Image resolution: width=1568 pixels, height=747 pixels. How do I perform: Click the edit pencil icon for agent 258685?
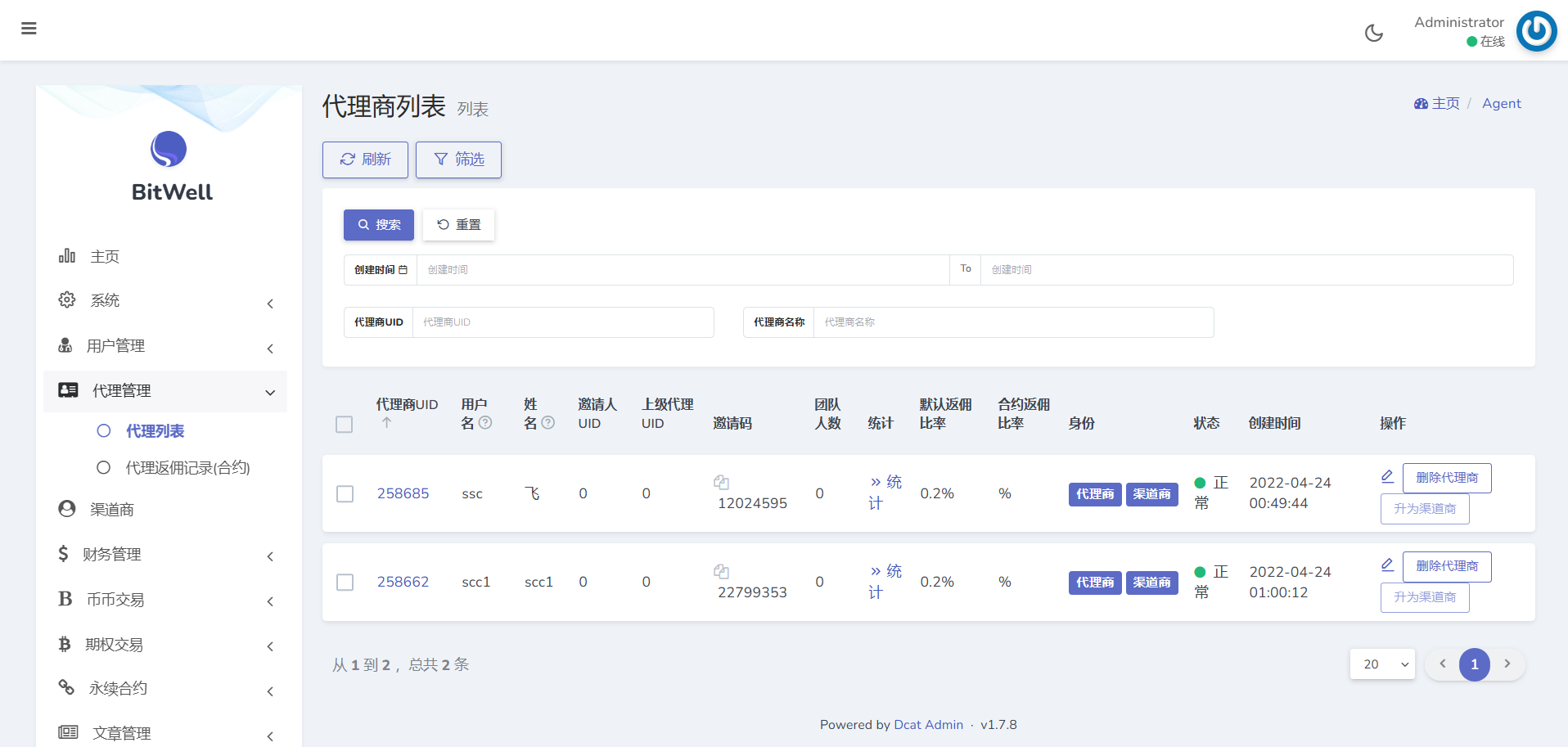pyautogui.click(x=1387, y=476)
